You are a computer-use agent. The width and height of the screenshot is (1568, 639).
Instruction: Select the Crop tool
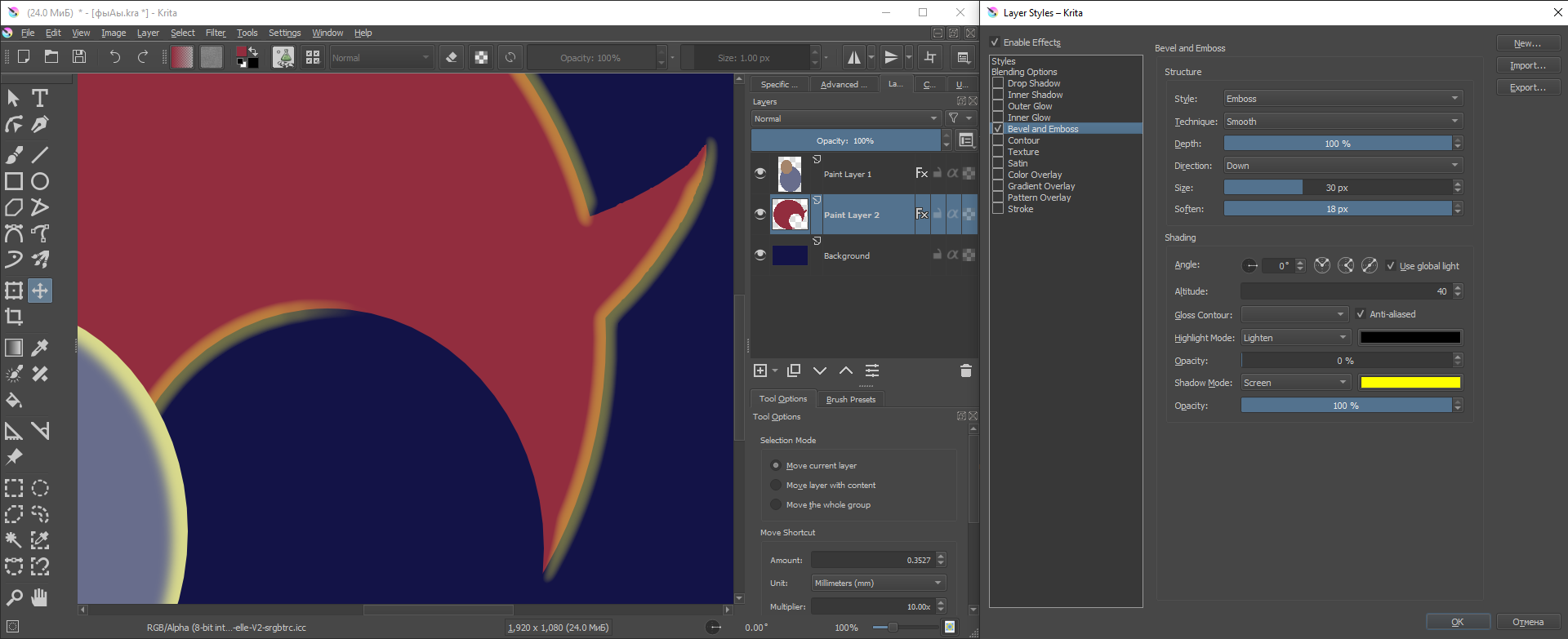pos(14,317)
